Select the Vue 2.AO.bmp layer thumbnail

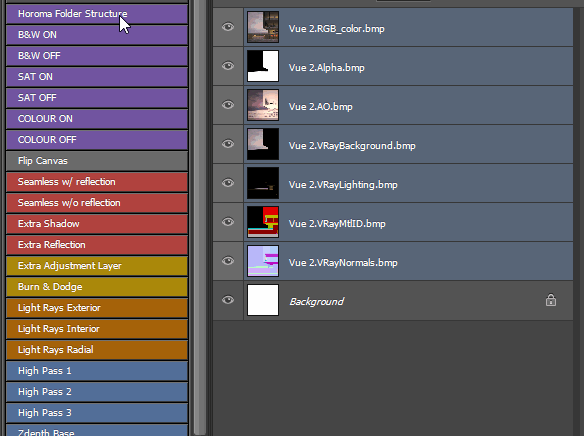[x=263, y=105]
